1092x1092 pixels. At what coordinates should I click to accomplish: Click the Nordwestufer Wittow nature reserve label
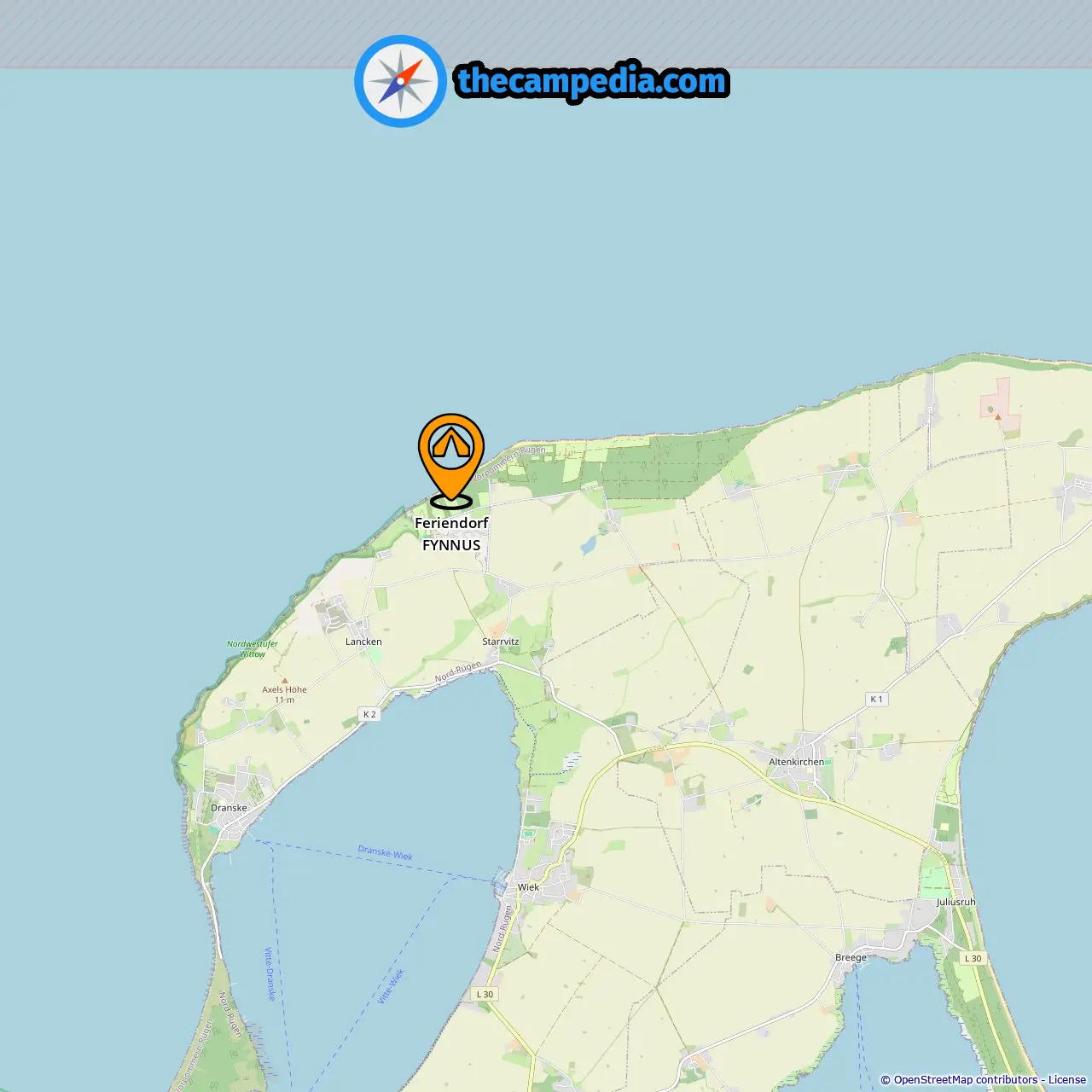click(253, 648)
